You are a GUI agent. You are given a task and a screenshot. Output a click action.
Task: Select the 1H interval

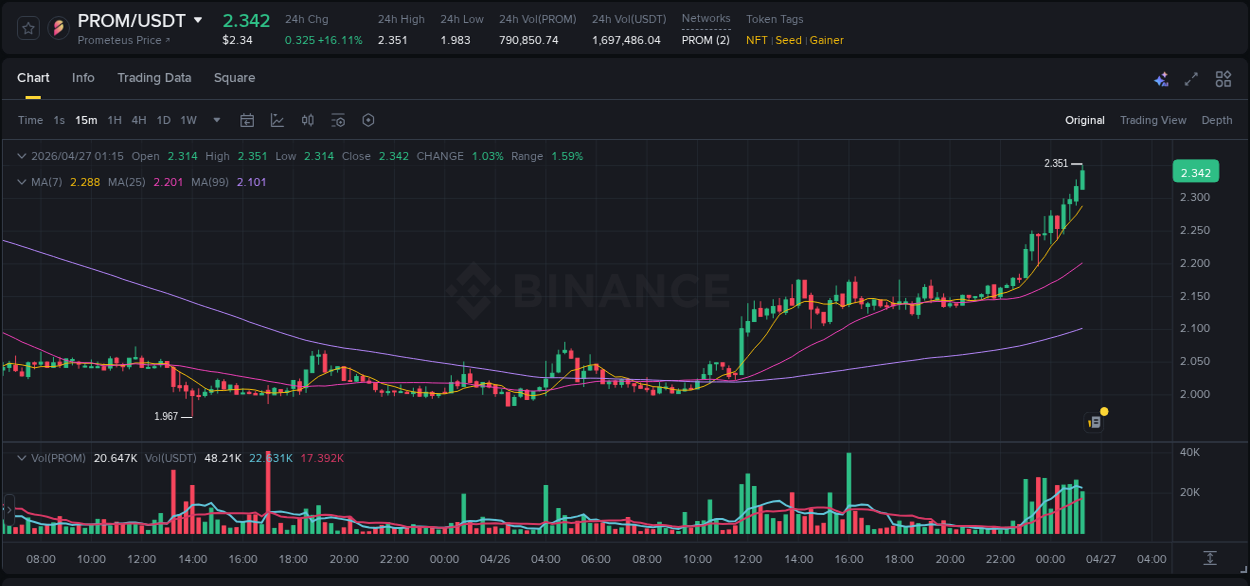pyautogui.click(x=114, y=120)
